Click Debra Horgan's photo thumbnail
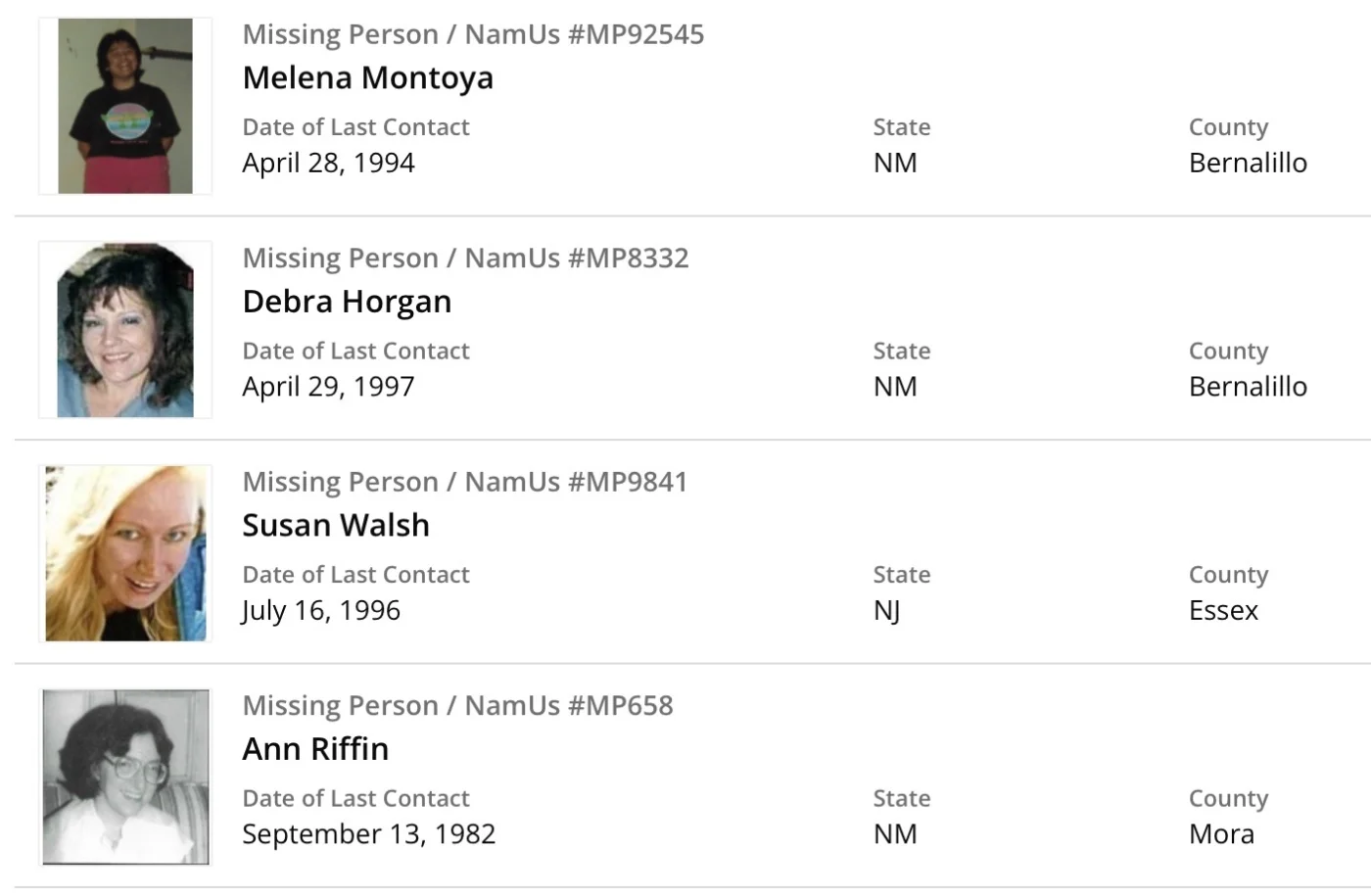The width and height of the screenshot is (1371, 896). [125, 330]
